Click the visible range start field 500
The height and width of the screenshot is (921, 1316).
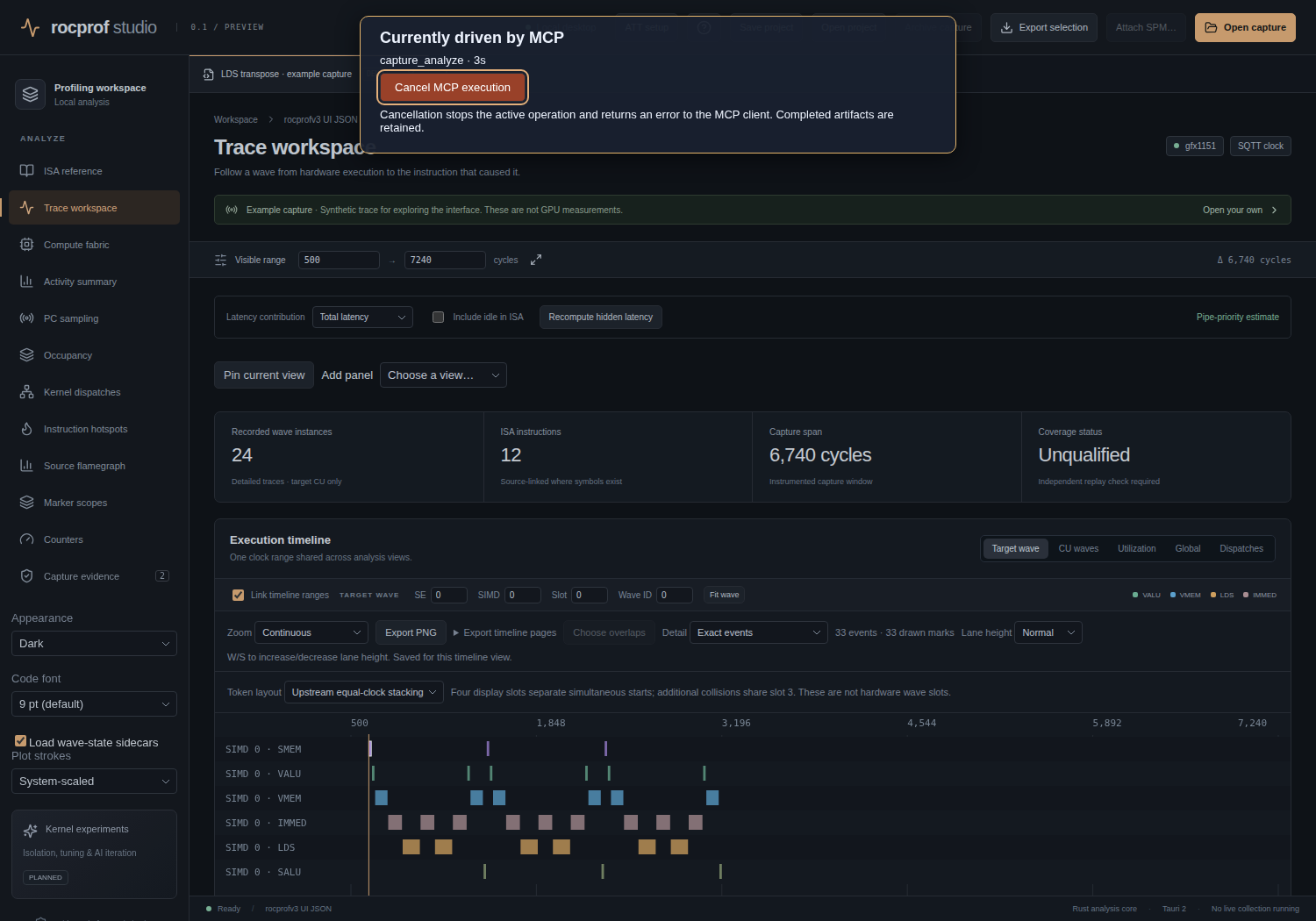339,260
